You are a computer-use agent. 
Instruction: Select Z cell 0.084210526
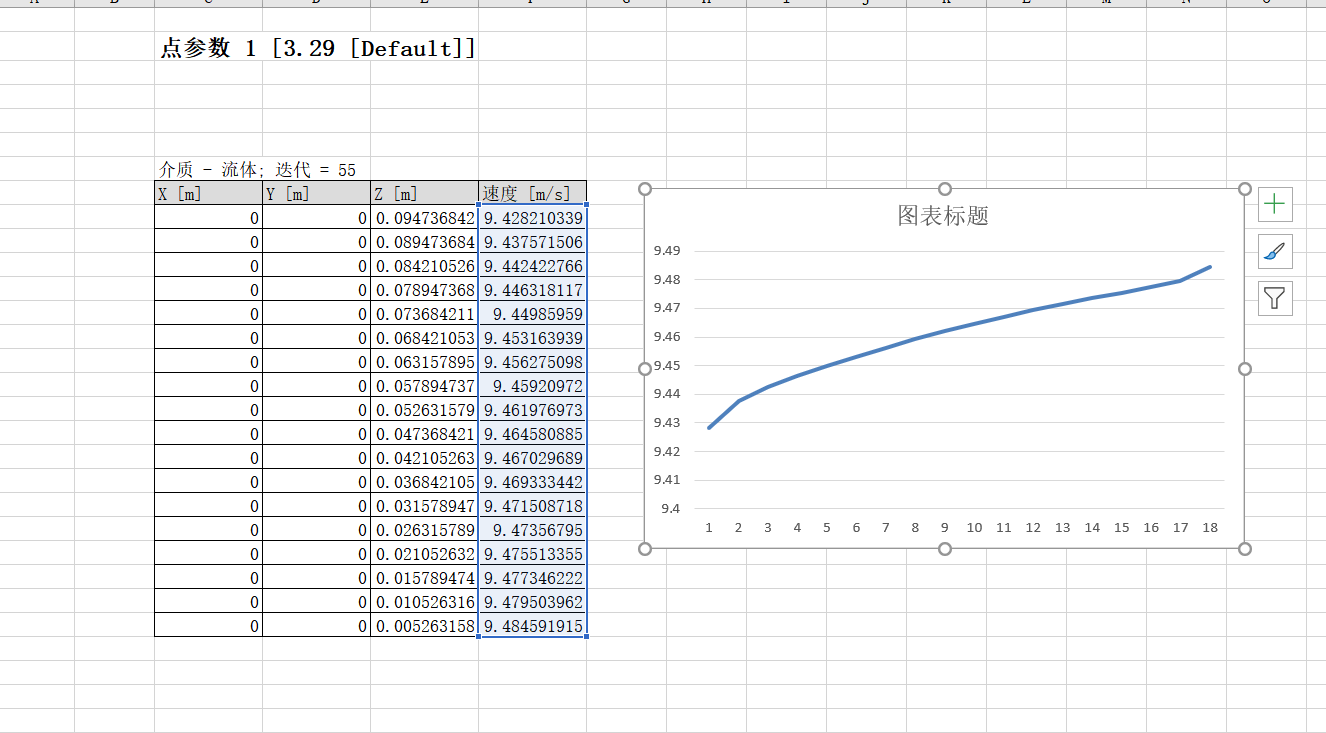pos(424,266)
